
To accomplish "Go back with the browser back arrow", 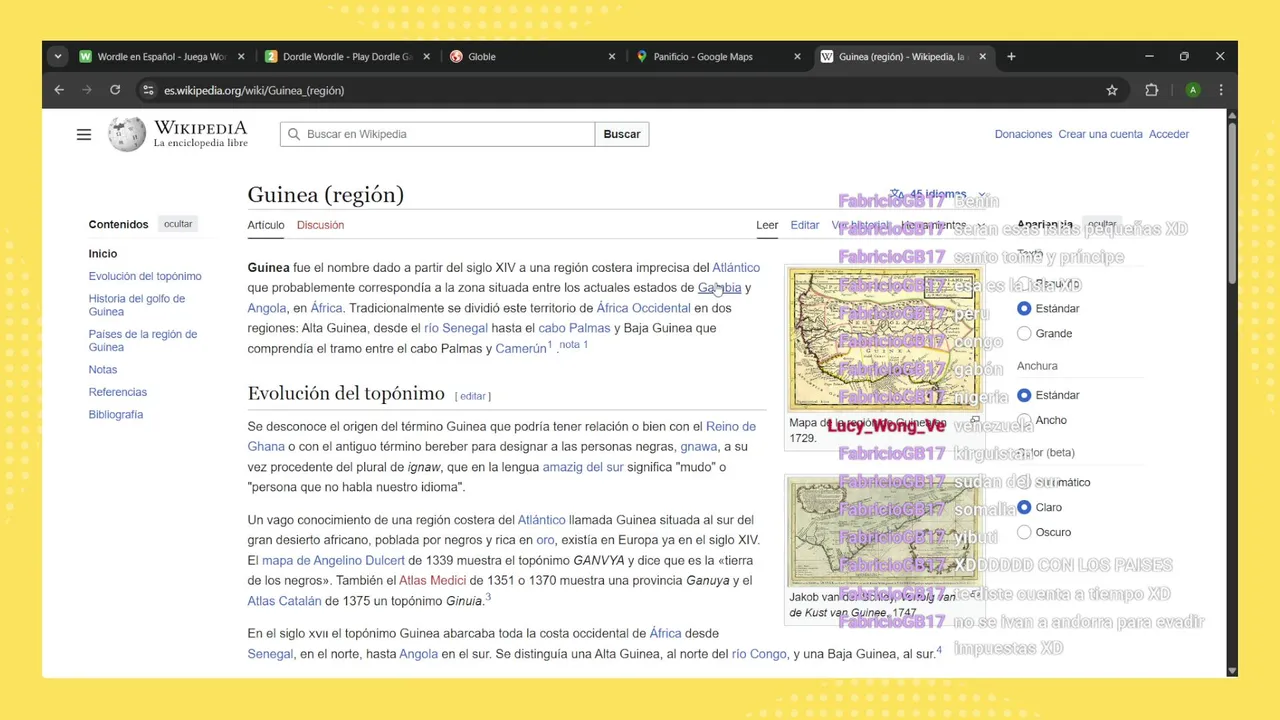I will 59,90.
